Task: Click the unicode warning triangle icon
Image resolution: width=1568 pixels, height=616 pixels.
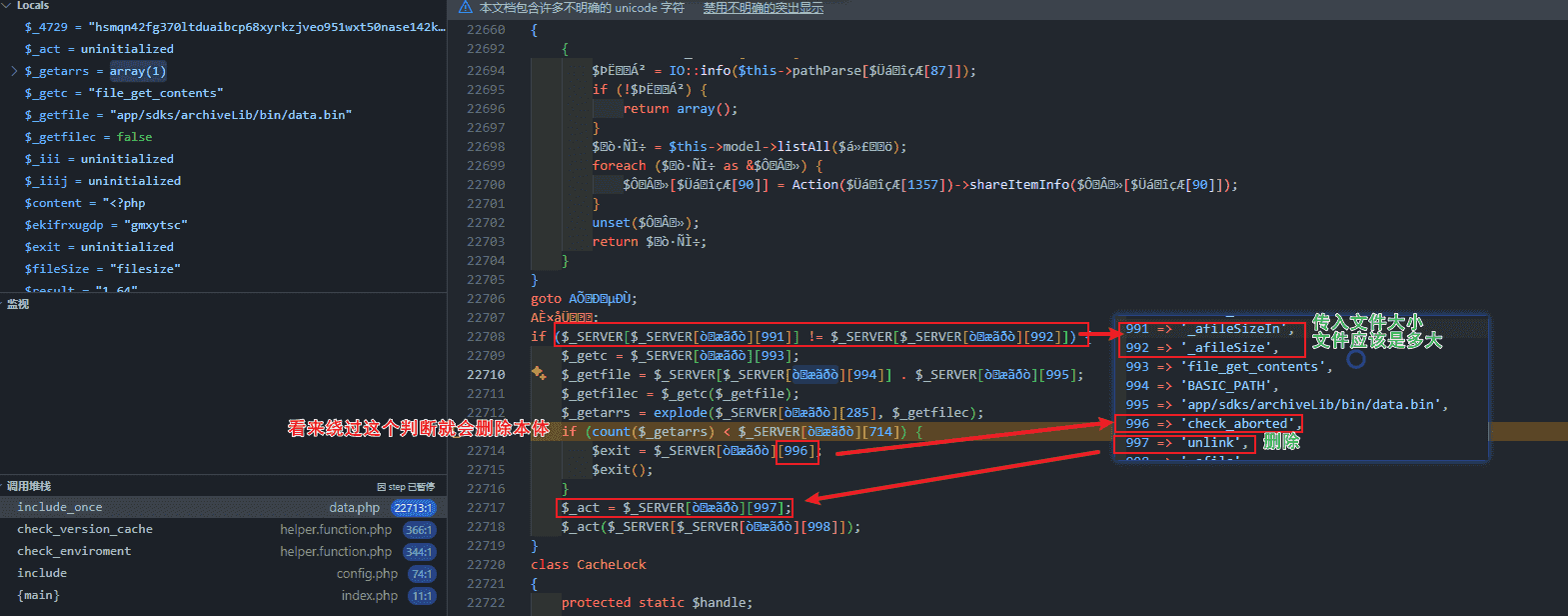Action: [466, 8]
